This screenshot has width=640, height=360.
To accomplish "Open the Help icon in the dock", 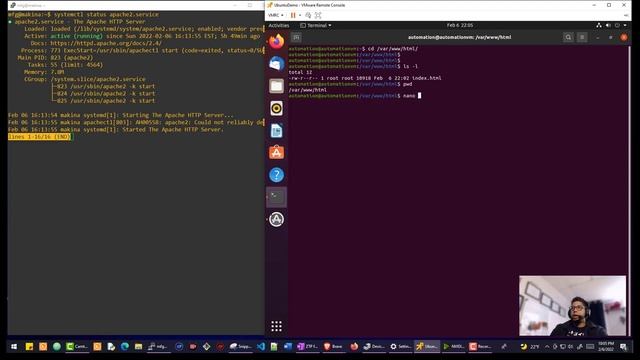I will [x=276, y=175].
